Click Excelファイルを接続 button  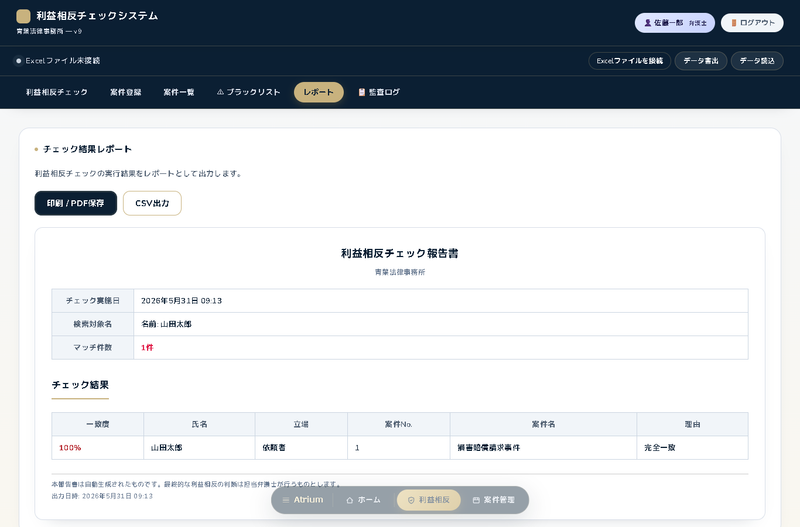pyautogui.click(x=630, y=61)
